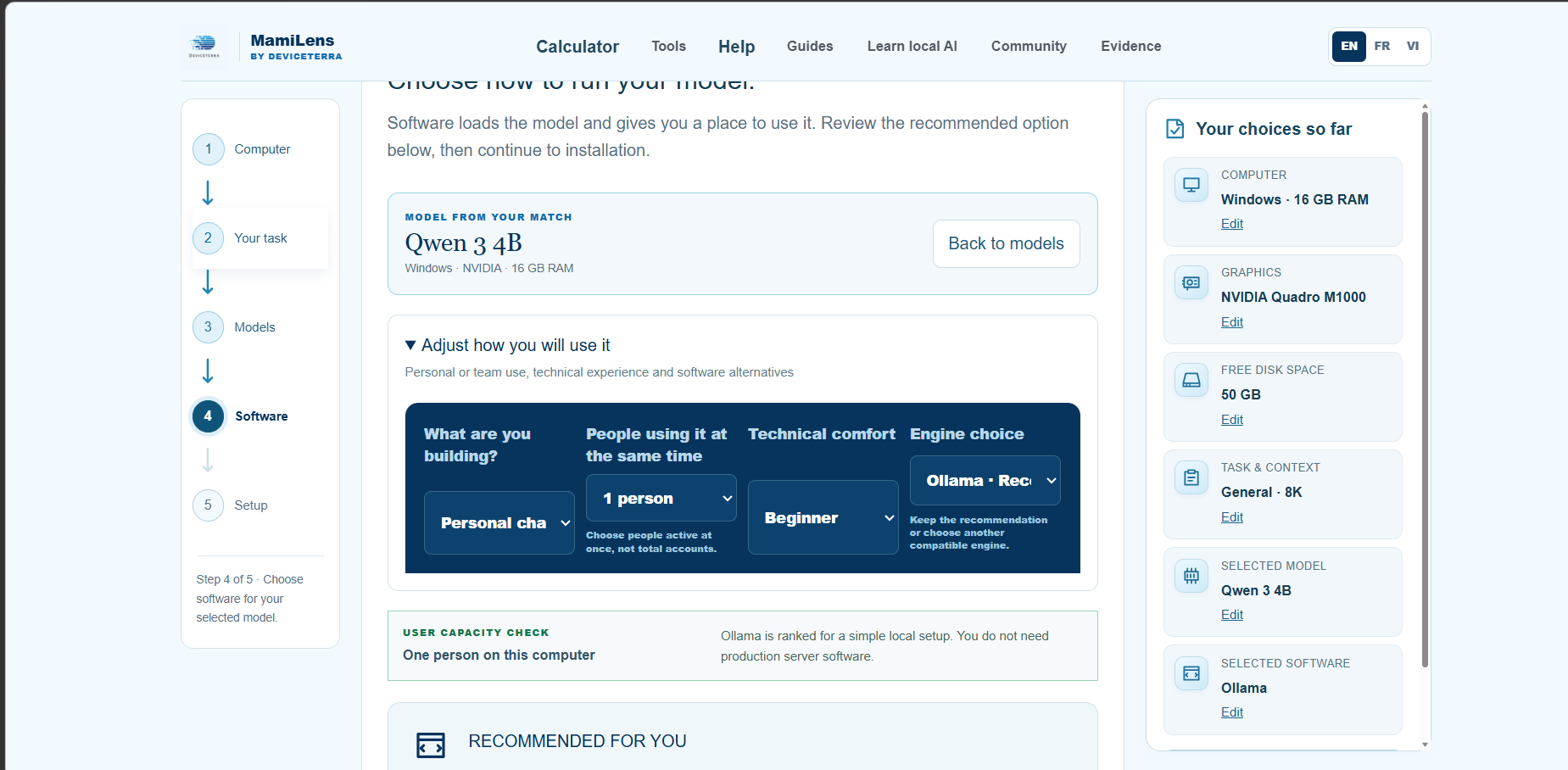This screenshot has width=1568, height=770.
Task: Open the Technical comfort Beginner dropdown
Action: 823,517
